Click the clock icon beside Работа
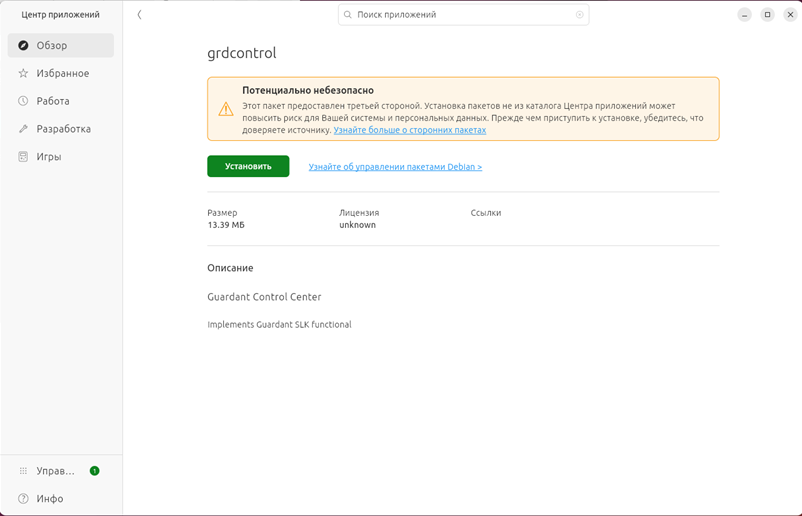Screen dimensions: 802x516 (23, 101)
